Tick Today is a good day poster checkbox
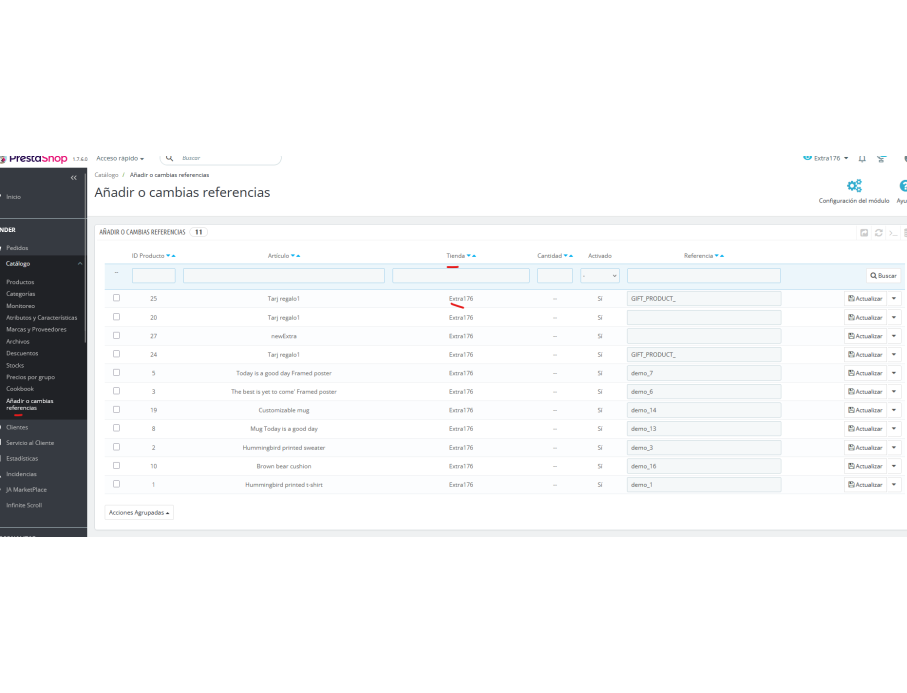 [116, 373]
